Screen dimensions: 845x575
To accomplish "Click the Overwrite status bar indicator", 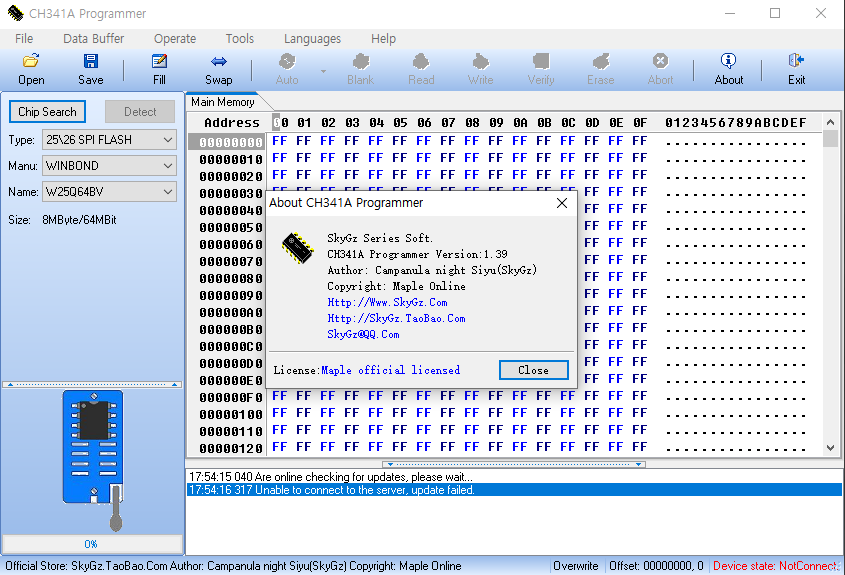I will pos(576,566).
